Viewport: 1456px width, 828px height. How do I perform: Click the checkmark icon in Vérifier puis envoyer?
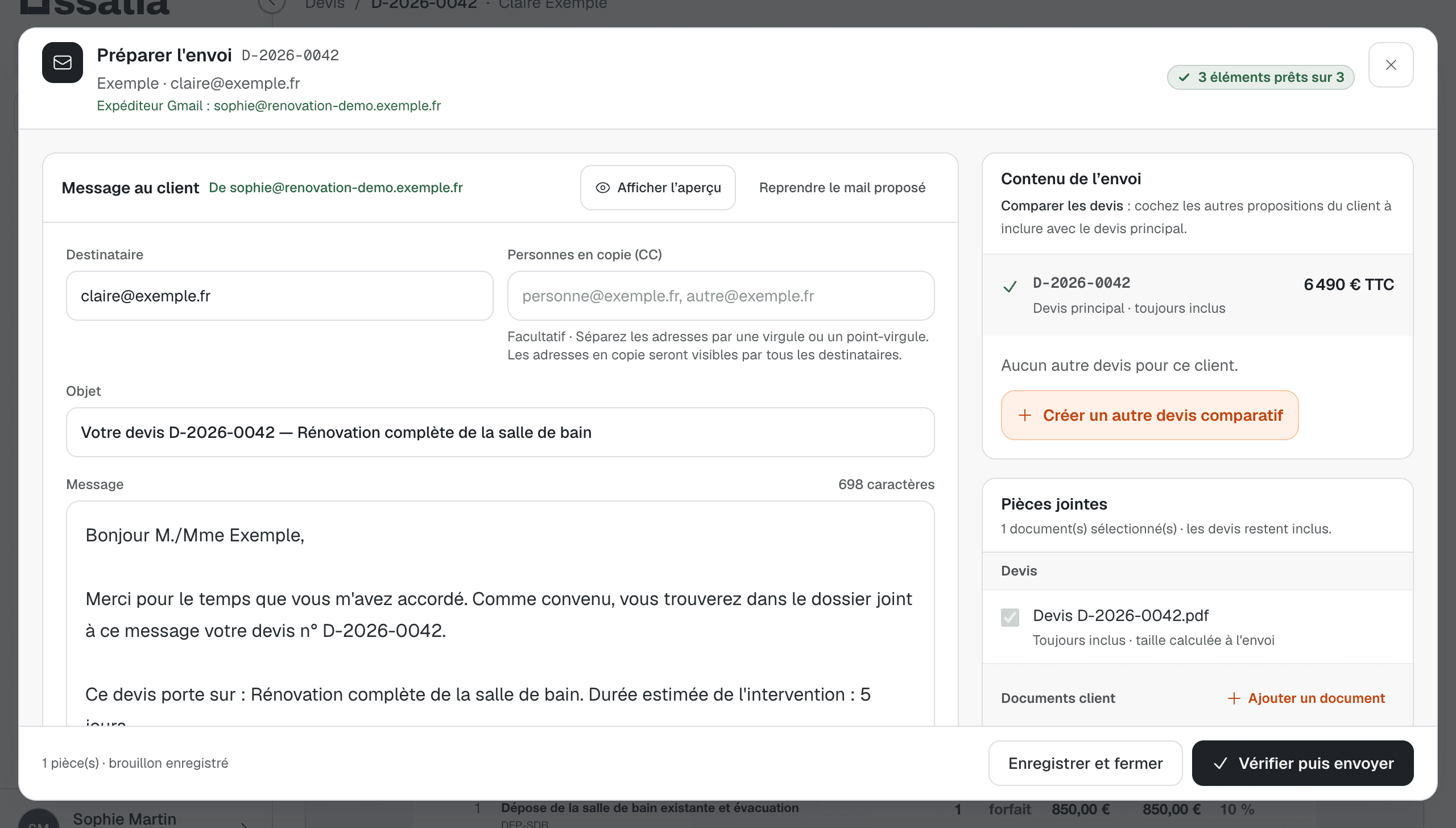click(x=1221, y=764)
